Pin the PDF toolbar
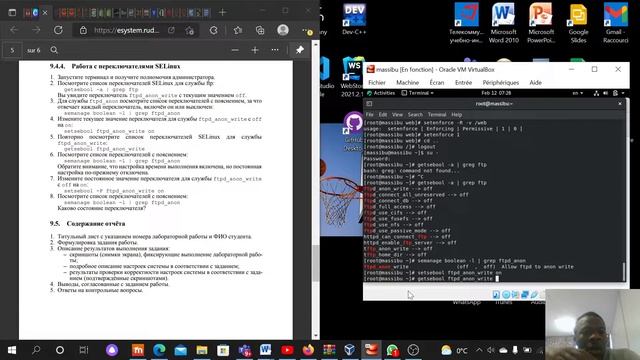 point(300,50)
